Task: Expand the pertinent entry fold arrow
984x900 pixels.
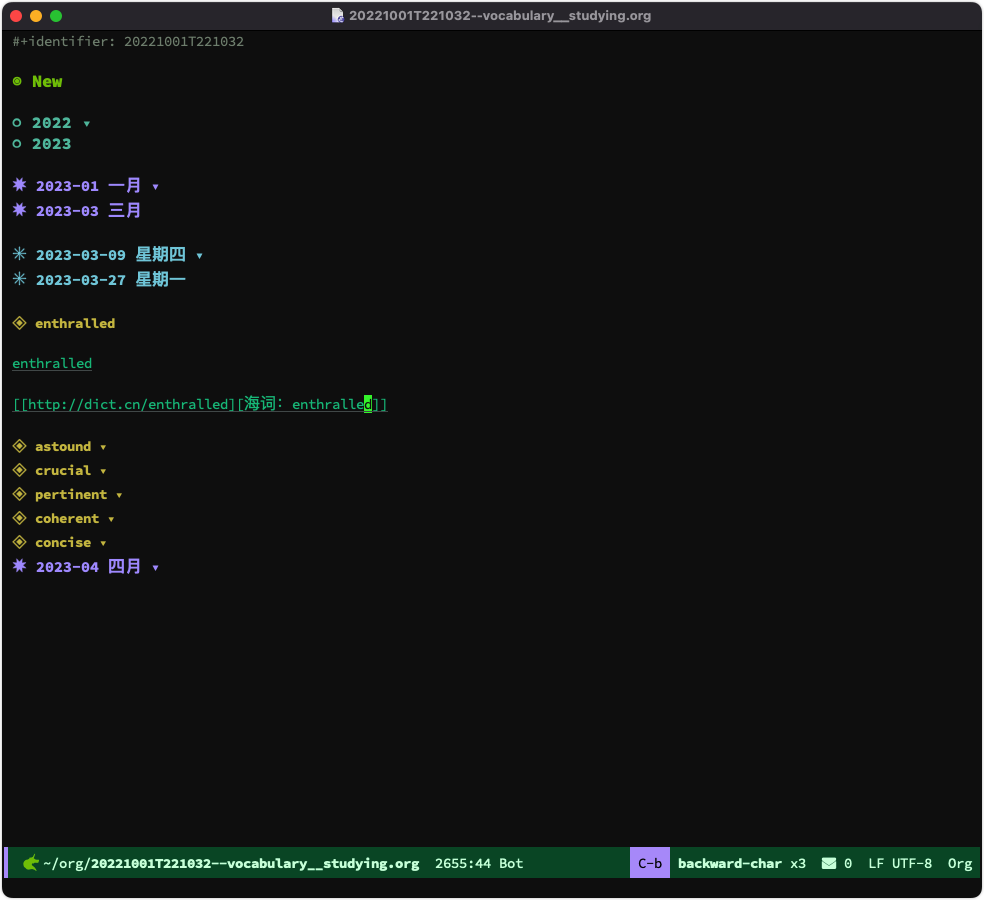Action: point(119,496)
